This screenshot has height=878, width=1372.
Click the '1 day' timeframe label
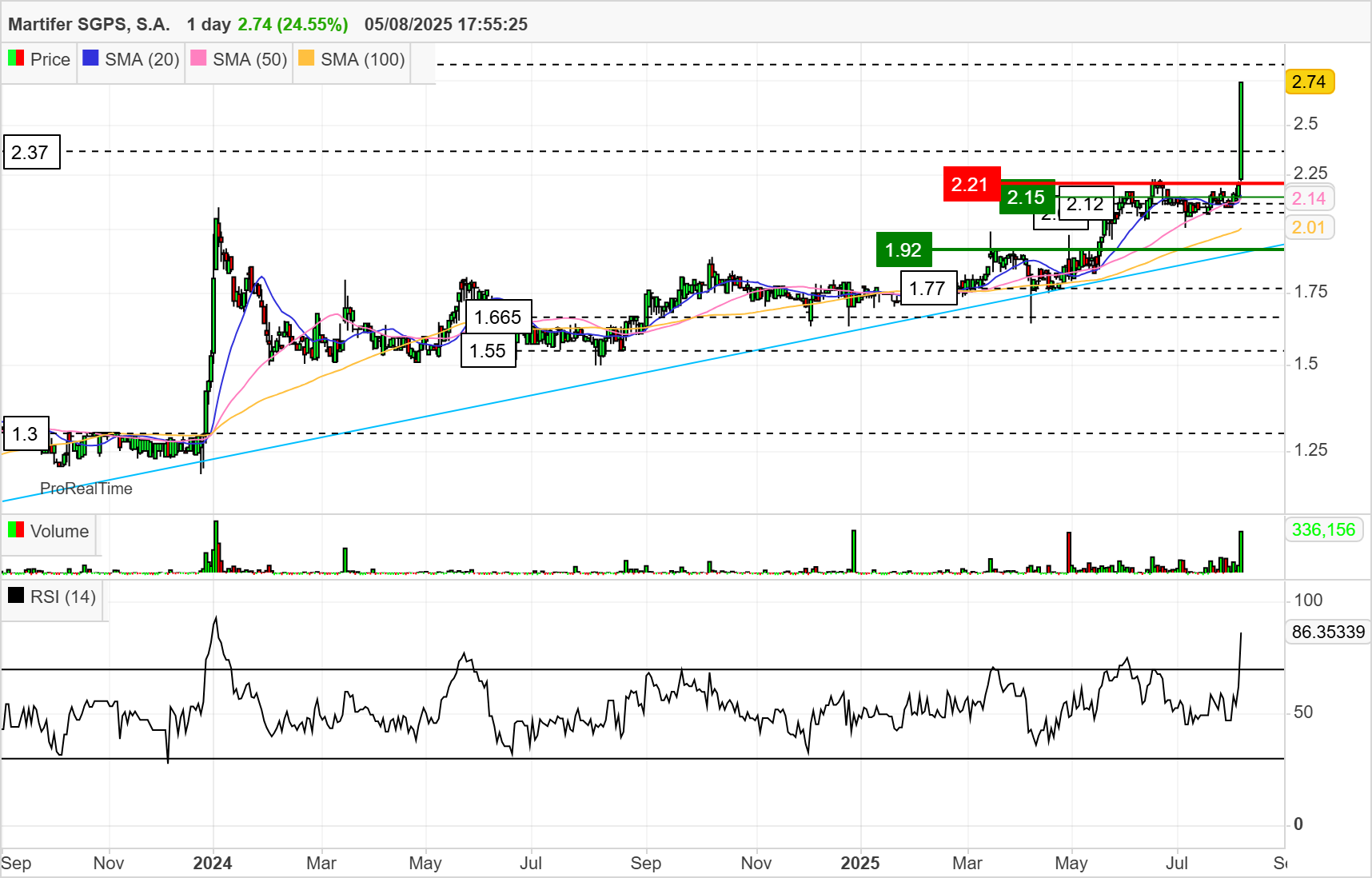coord(209,24)
